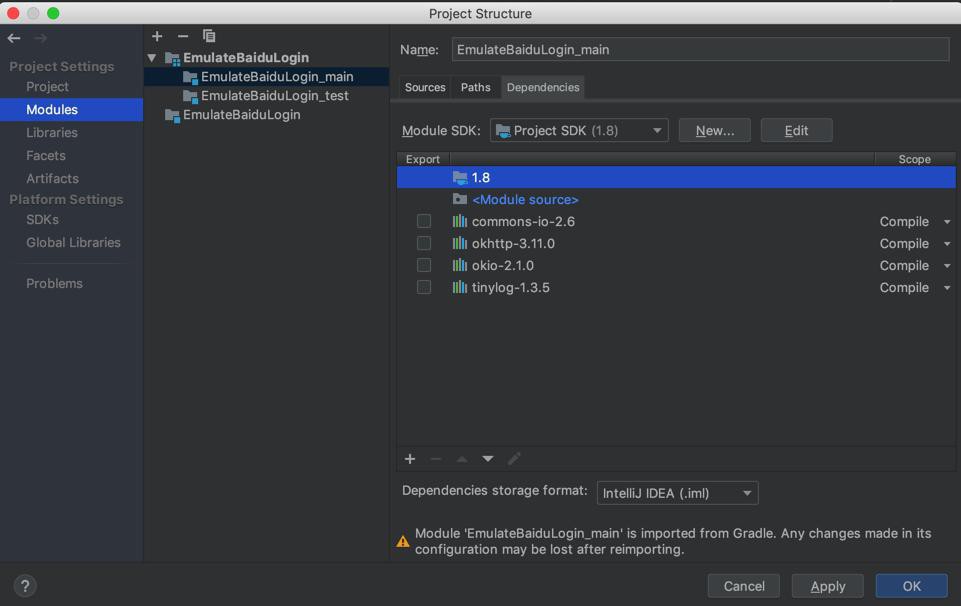The height and width of the screenshot is (606, 961).
Task: Collapse the EmulateBaiduLogin tree node
Action: [152, 58]
